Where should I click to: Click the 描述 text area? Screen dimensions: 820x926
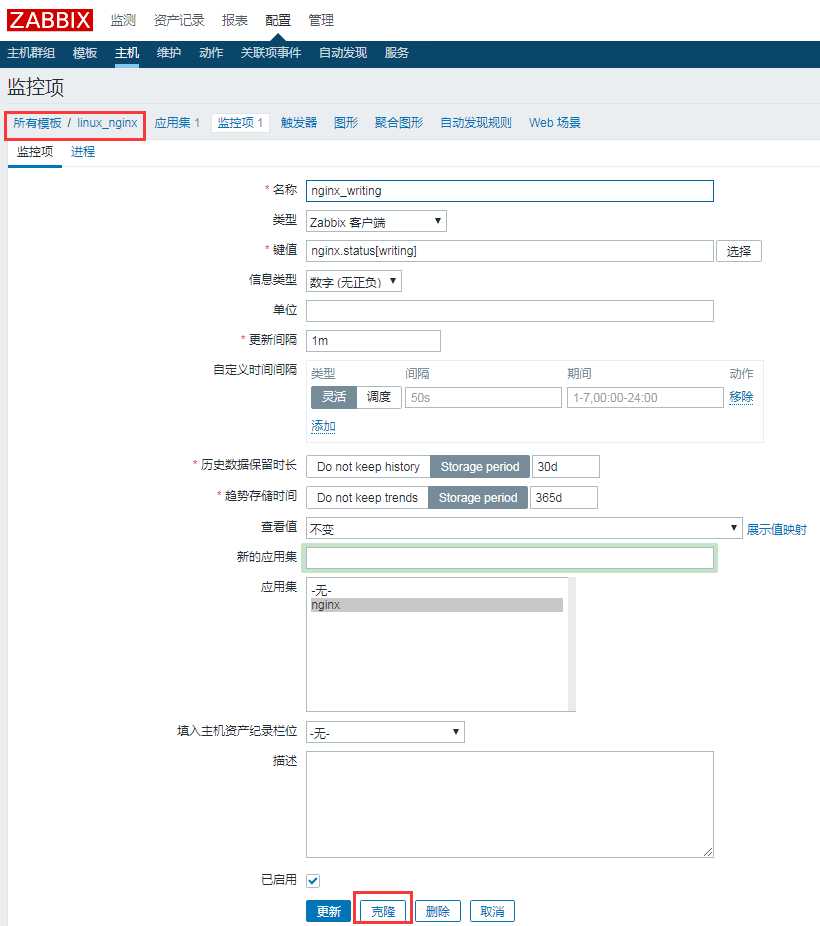(509, 804)
